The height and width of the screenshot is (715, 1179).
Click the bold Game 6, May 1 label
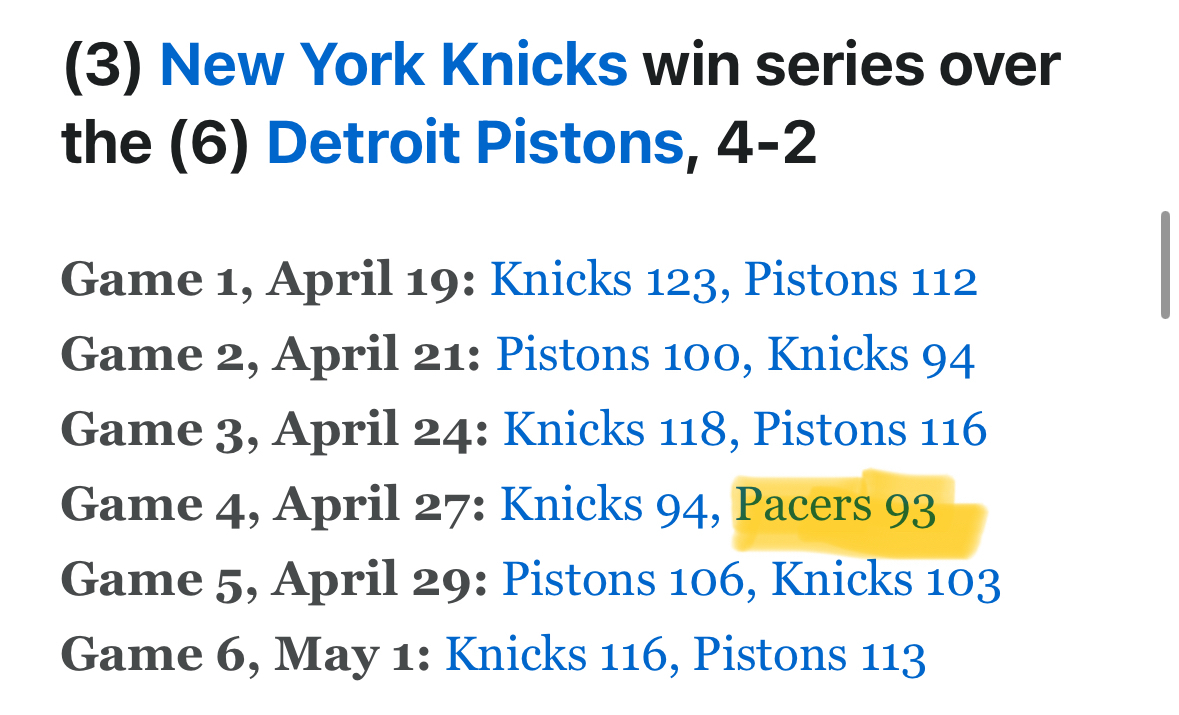[246, 656]
